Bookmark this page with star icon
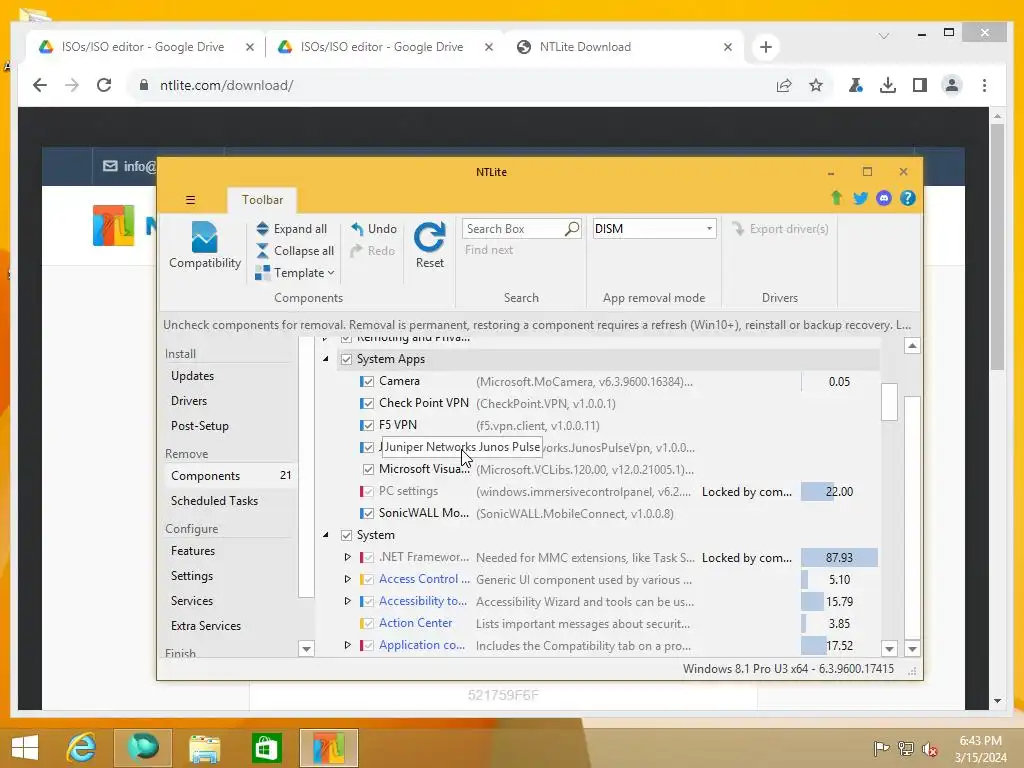 click(x=816, y=85)
